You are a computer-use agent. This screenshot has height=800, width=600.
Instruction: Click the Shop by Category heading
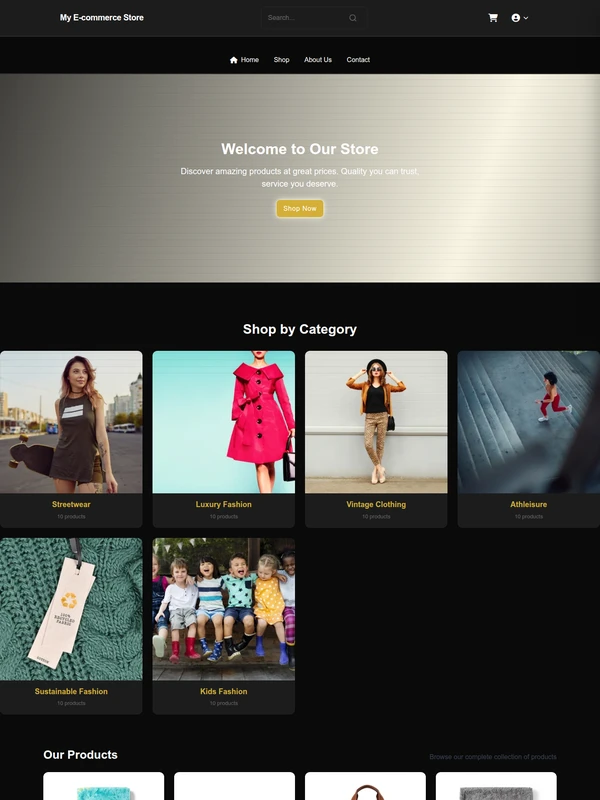pos(300,330)
